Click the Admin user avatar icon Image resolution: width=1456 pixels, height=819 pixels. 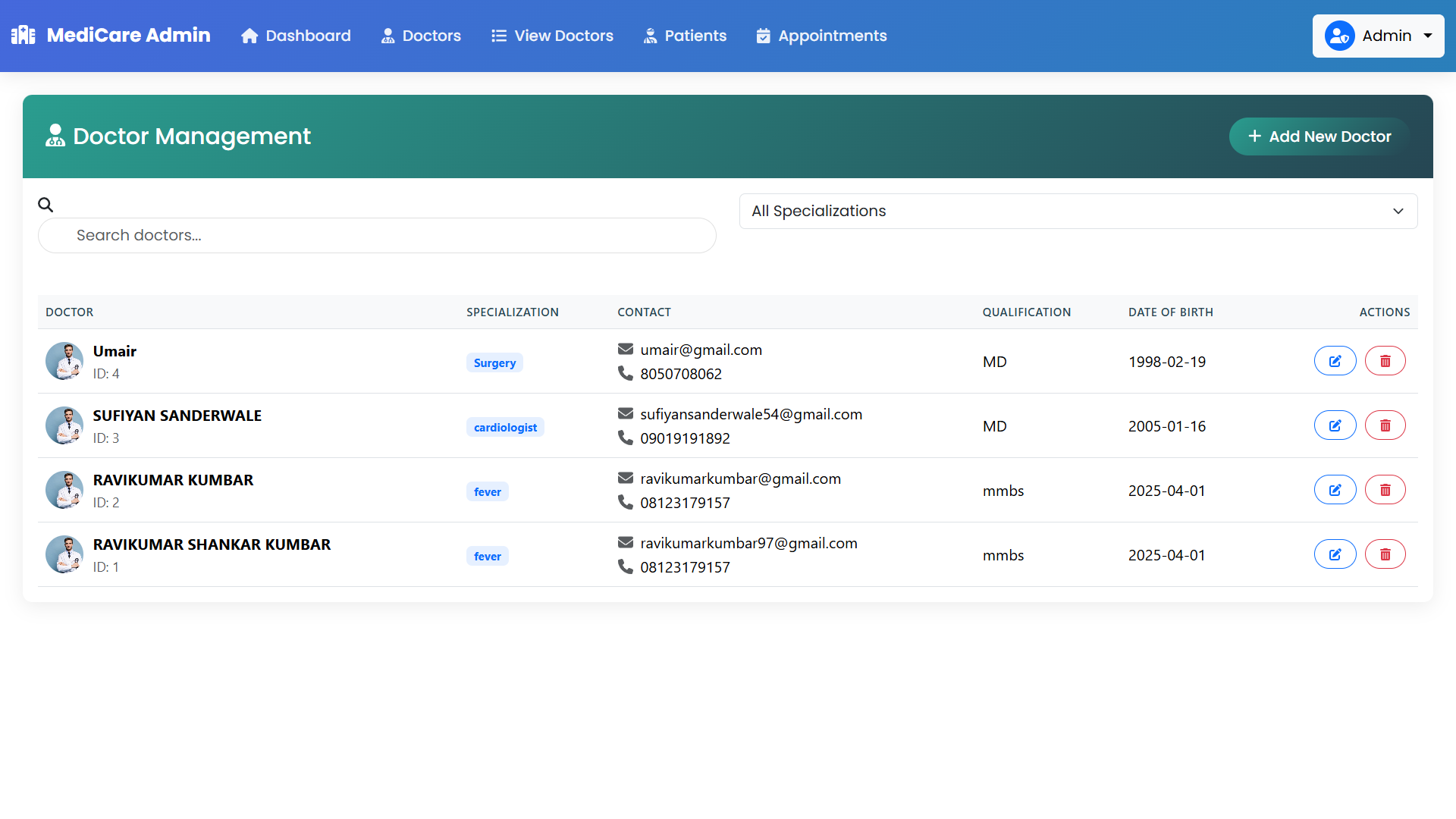click(1339, 36)
